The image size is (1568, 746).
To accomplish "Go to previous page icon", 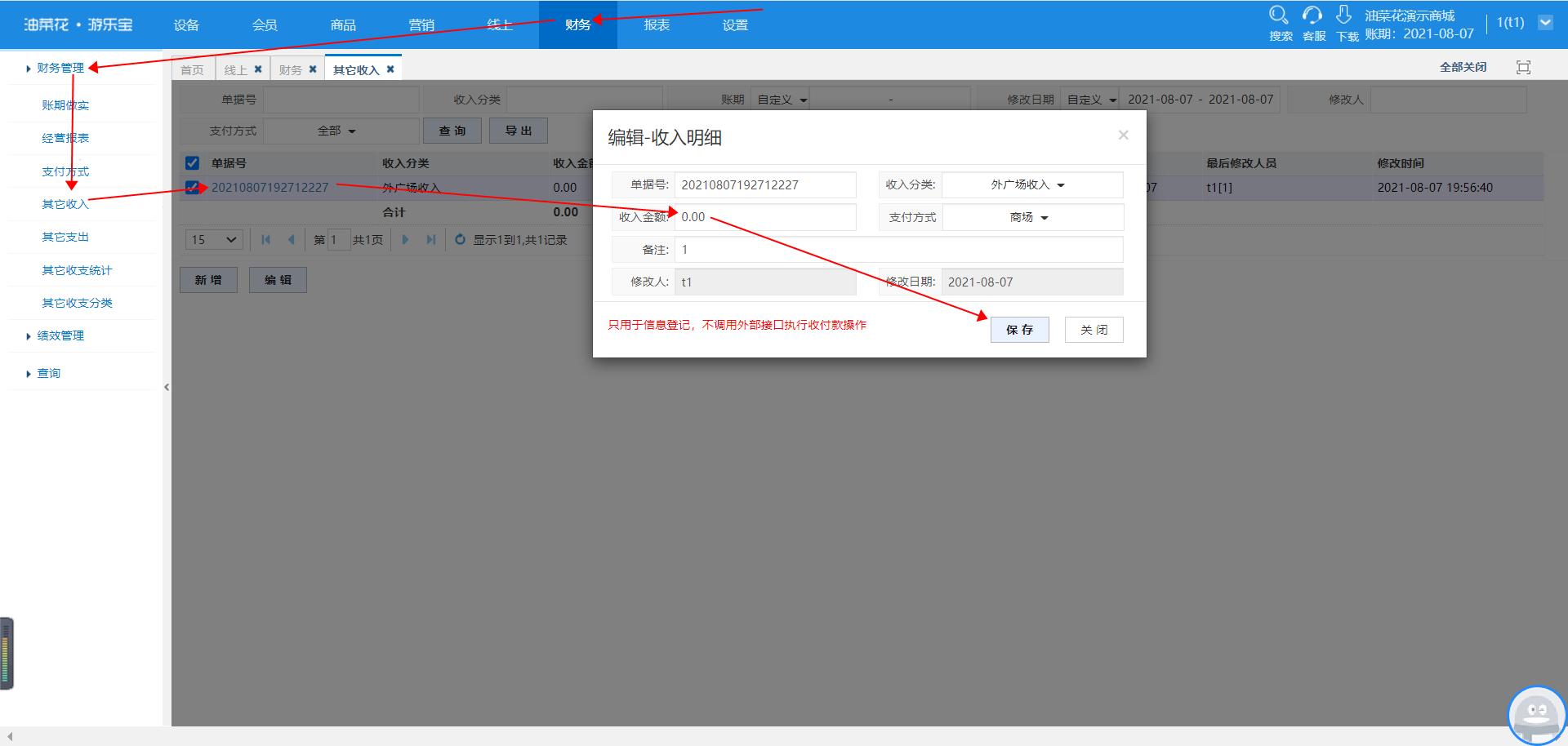I will [x=291, y=240].
